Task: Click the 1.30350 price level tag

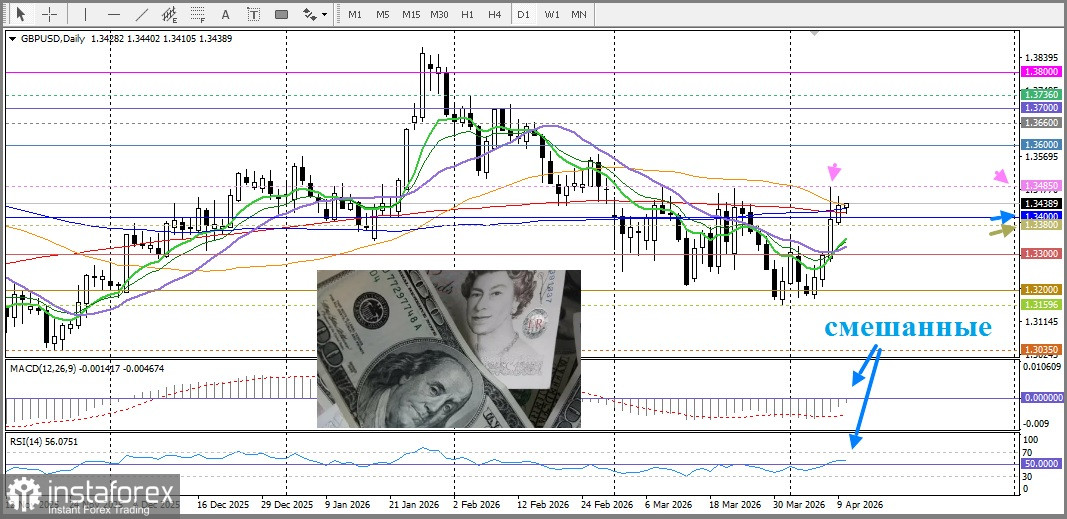Action: point(1042,349)
